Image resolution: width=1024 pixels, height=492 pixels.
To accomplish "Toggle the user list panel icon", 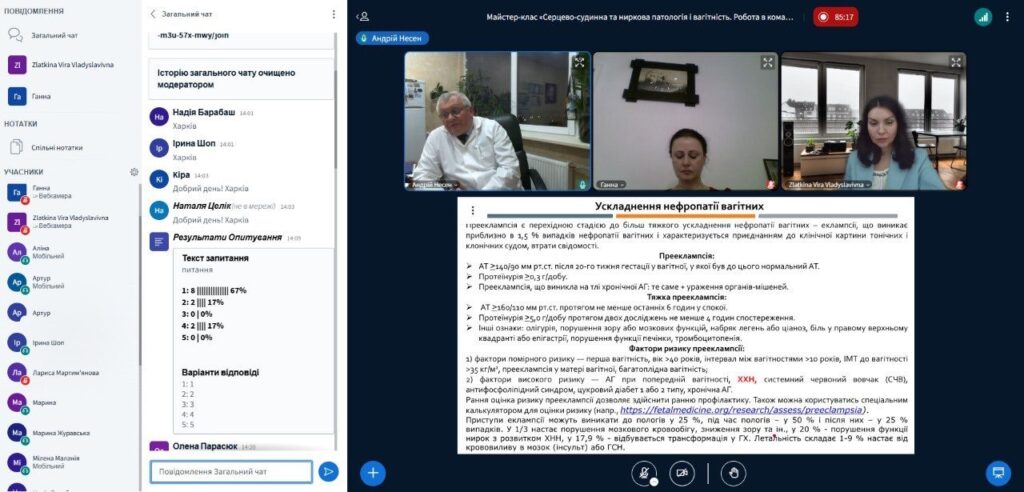I will [364, 16].
